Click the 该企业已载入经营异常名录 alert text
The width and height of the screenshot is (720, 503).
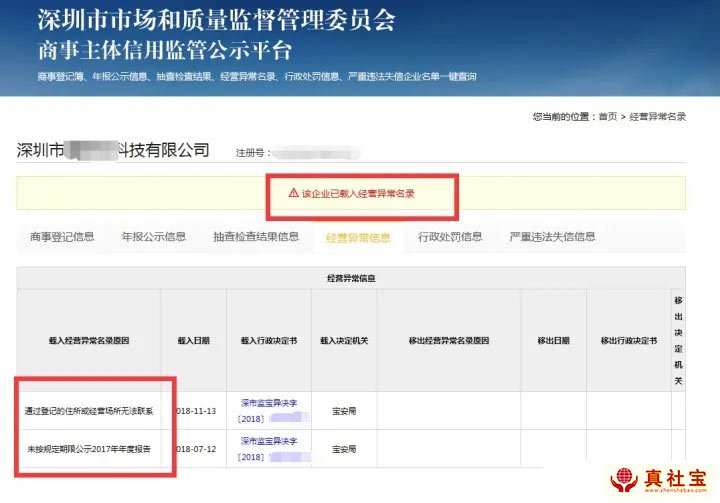tap(358, 193)
